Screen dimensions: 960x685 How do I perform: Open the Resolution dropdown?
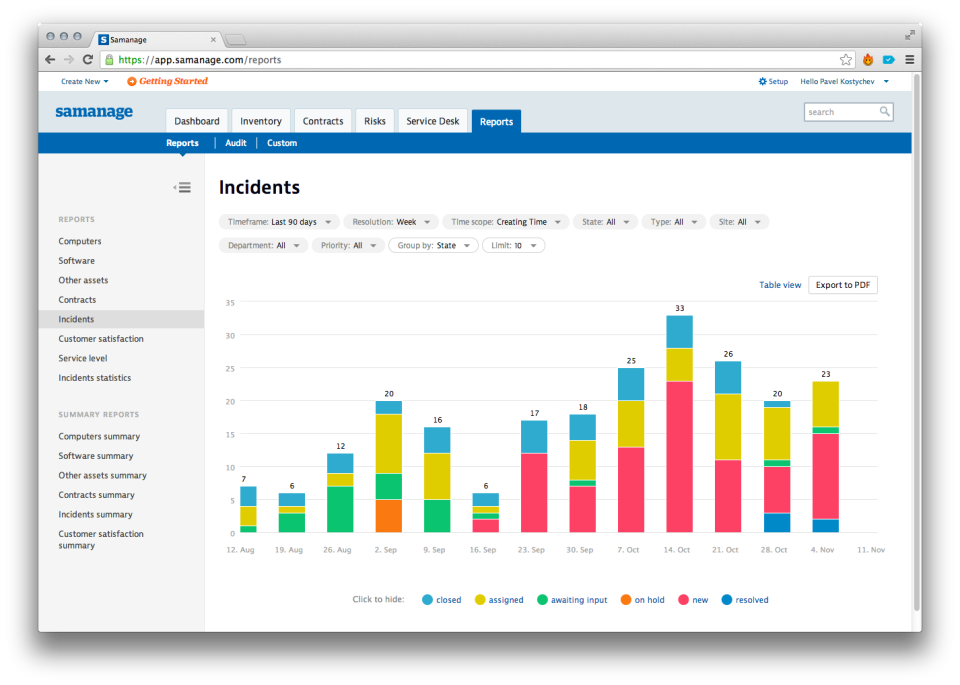pyautogui.click(x=390, y=221)
